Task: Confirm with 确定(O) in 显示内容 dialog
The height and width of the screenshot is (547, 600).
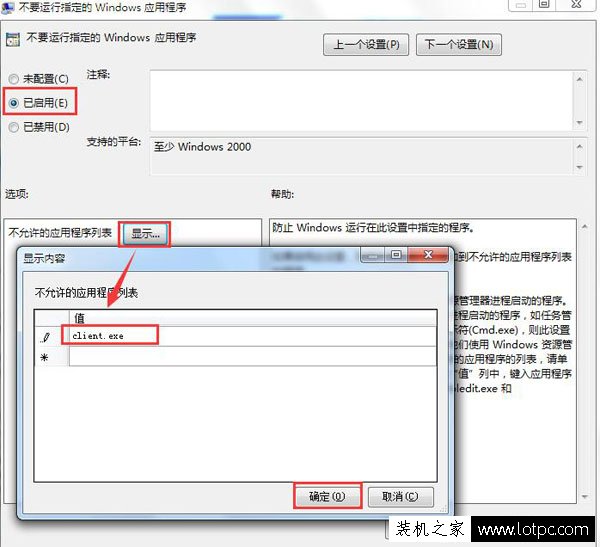Action: point(327,496)
